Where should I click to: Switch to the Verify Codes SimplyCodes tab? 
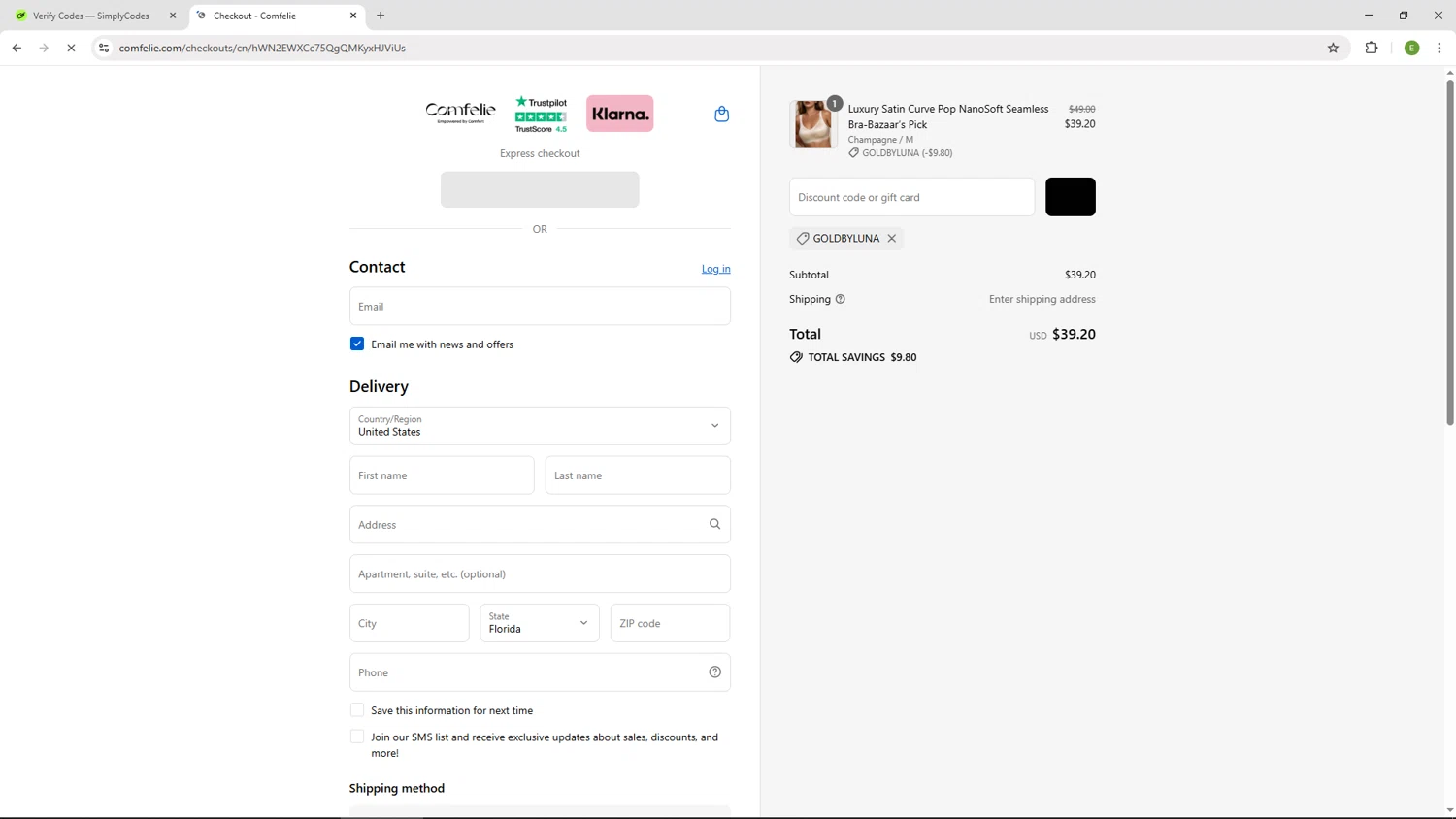[x=94, y=16]
